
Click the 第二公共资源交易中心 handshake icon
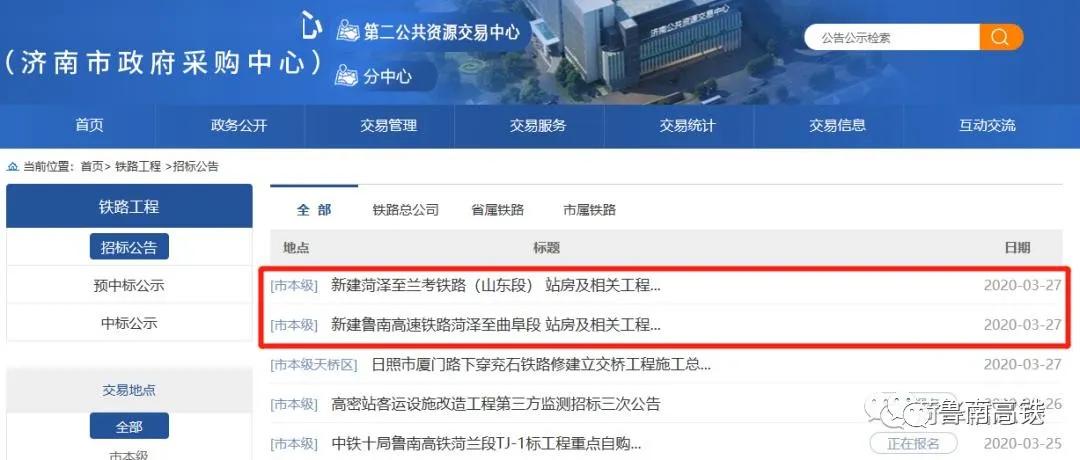348,31
